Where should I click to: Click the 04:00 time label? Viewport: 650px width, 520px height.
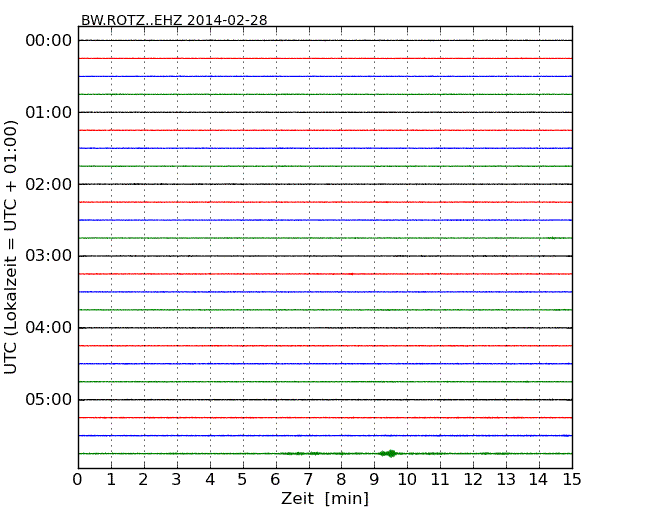(x=49, y=328)
